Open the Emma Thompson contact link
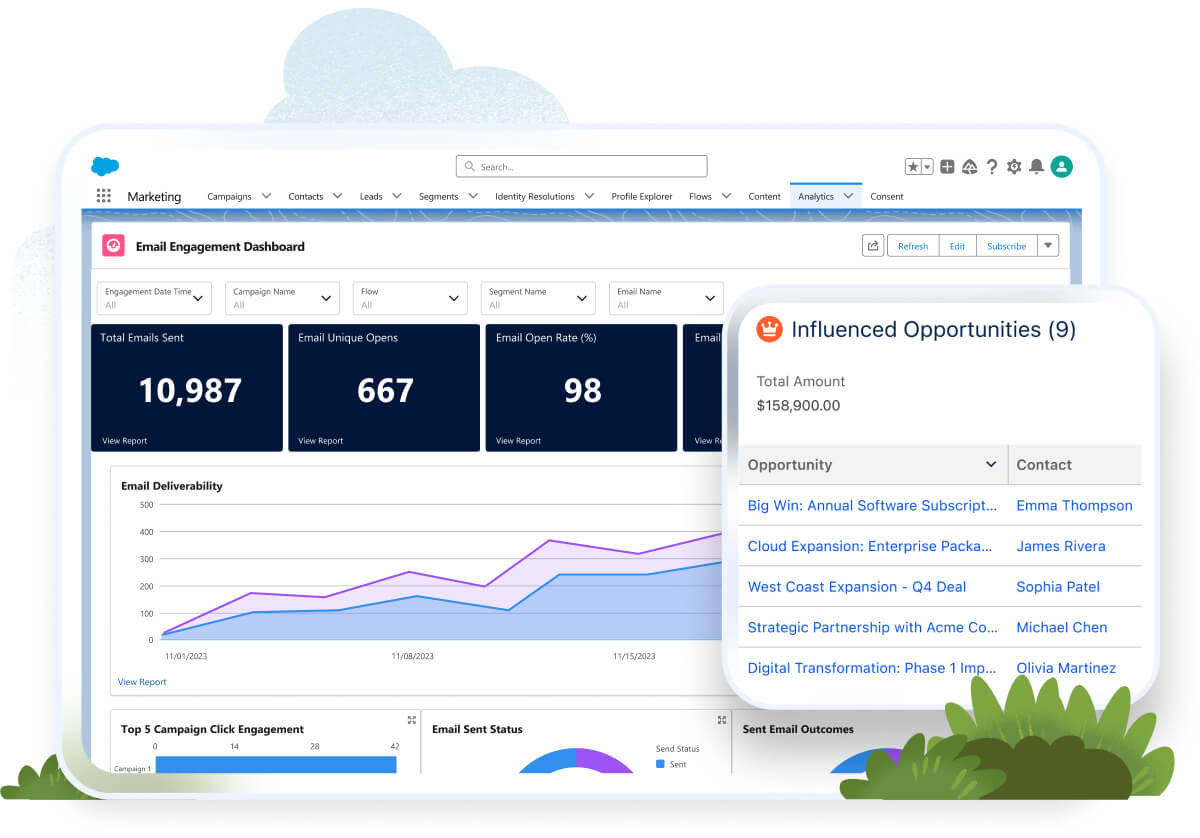The width and height of the screenshot is (1200, 838). [x=1074, y=506]
